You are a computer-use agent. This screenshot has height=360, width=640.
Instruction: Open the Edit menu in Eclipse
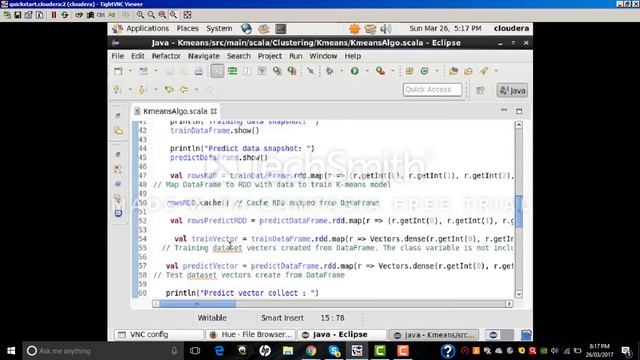point(138,56)
